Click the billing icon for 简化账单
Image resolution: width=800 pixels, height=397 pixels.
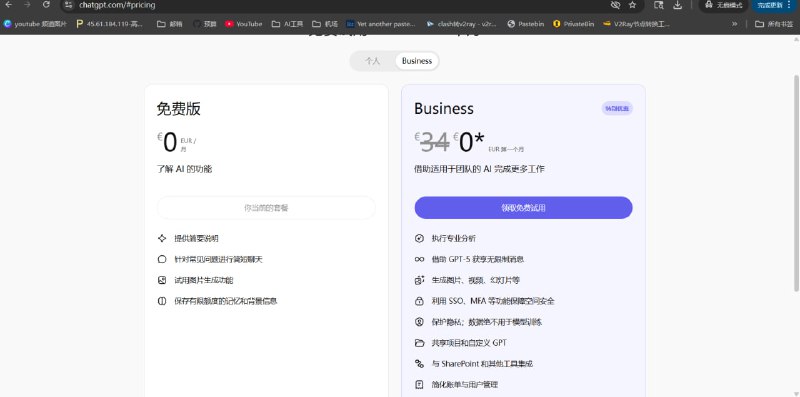point(419,384)
